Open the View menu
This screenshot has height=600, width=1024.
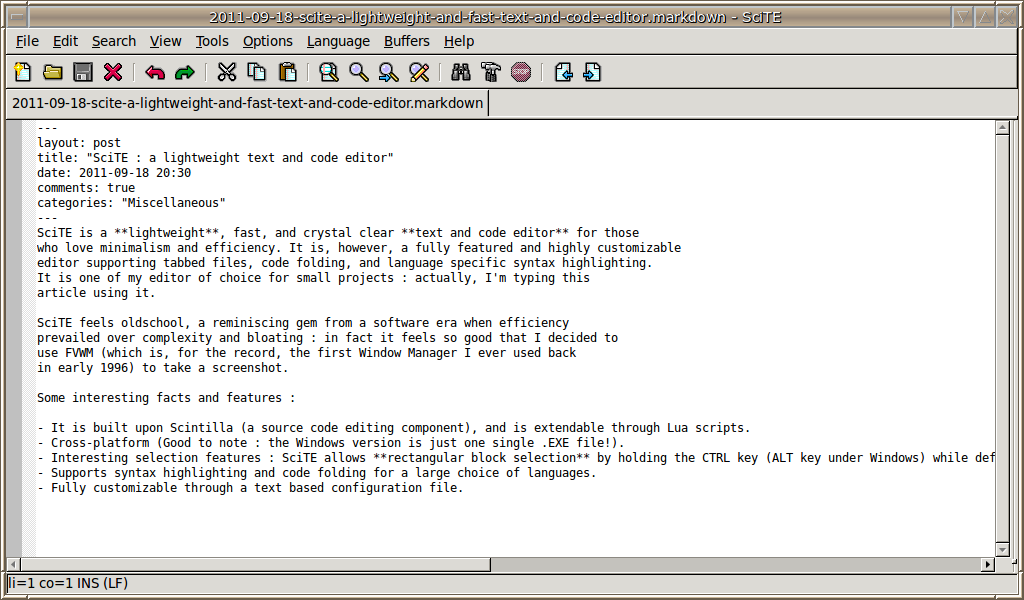[x=165, y=41]
